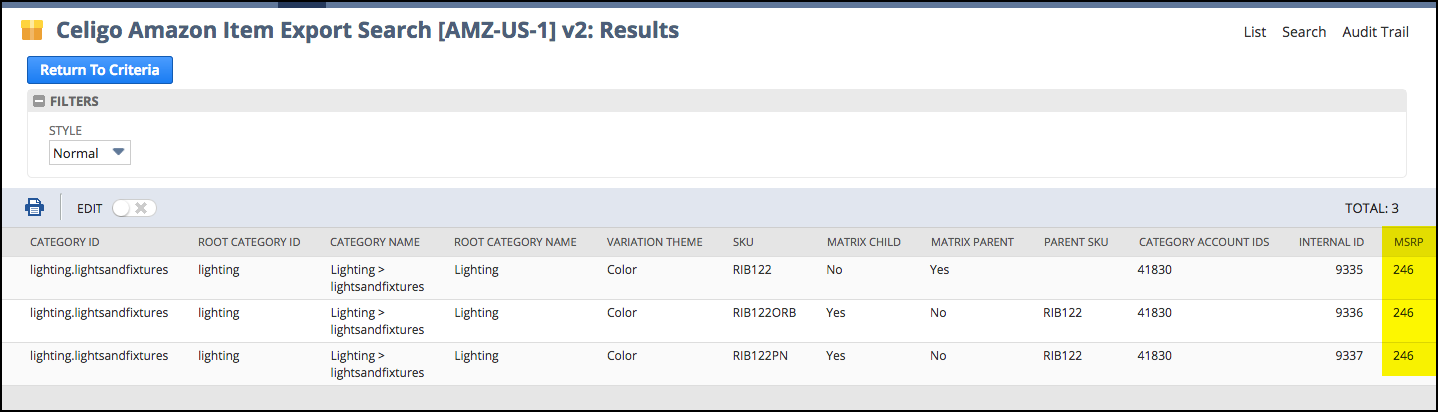Sort by the MSRP column header
Image resolution: width=1438 pixels, height=412 pixels.
[x=1408, y=242]
